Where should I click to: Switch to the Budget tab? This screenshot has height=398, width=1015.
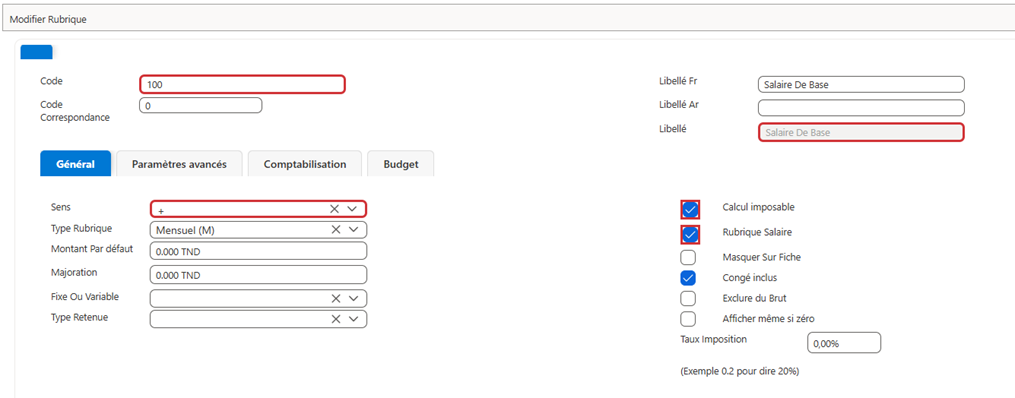click(401, 164)
